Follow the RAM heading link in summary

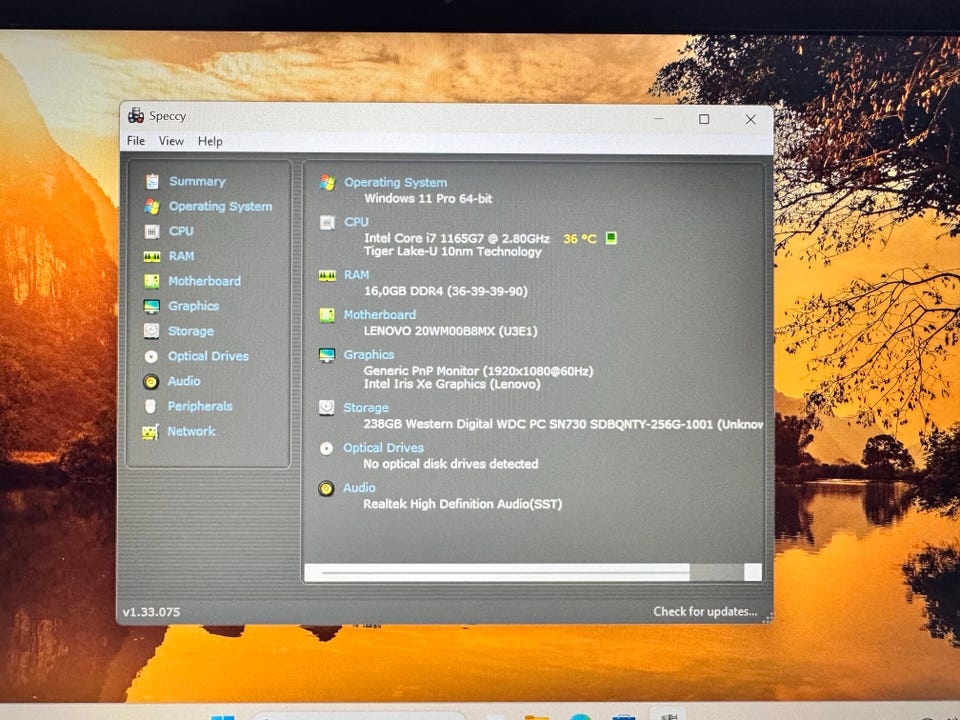coord(356,275)
